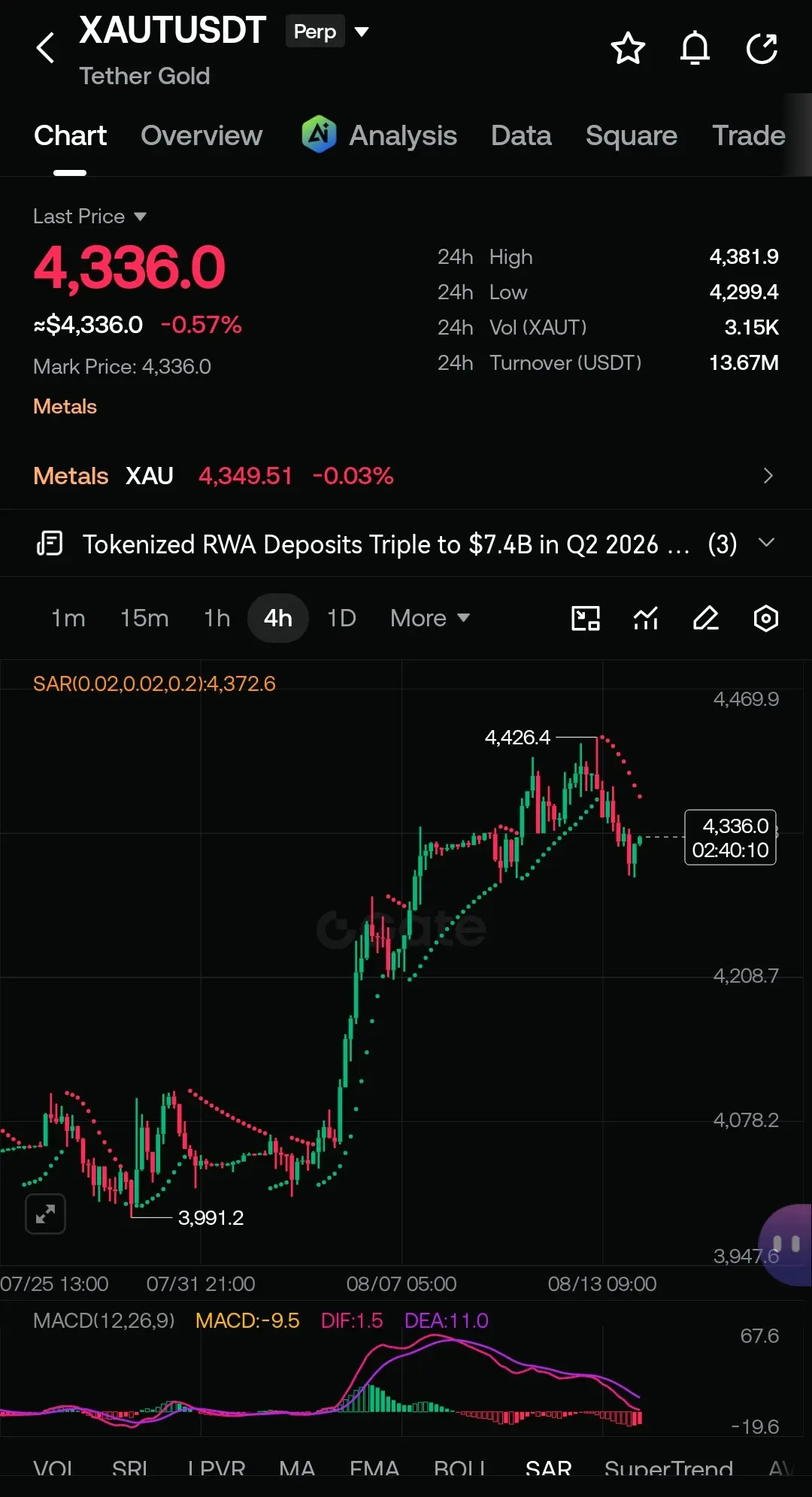The height and width of the screenshot is (1497, 812).
Task: Expand the news headlines list chevron
Action: pyautogui.click(x=766, y=543)
